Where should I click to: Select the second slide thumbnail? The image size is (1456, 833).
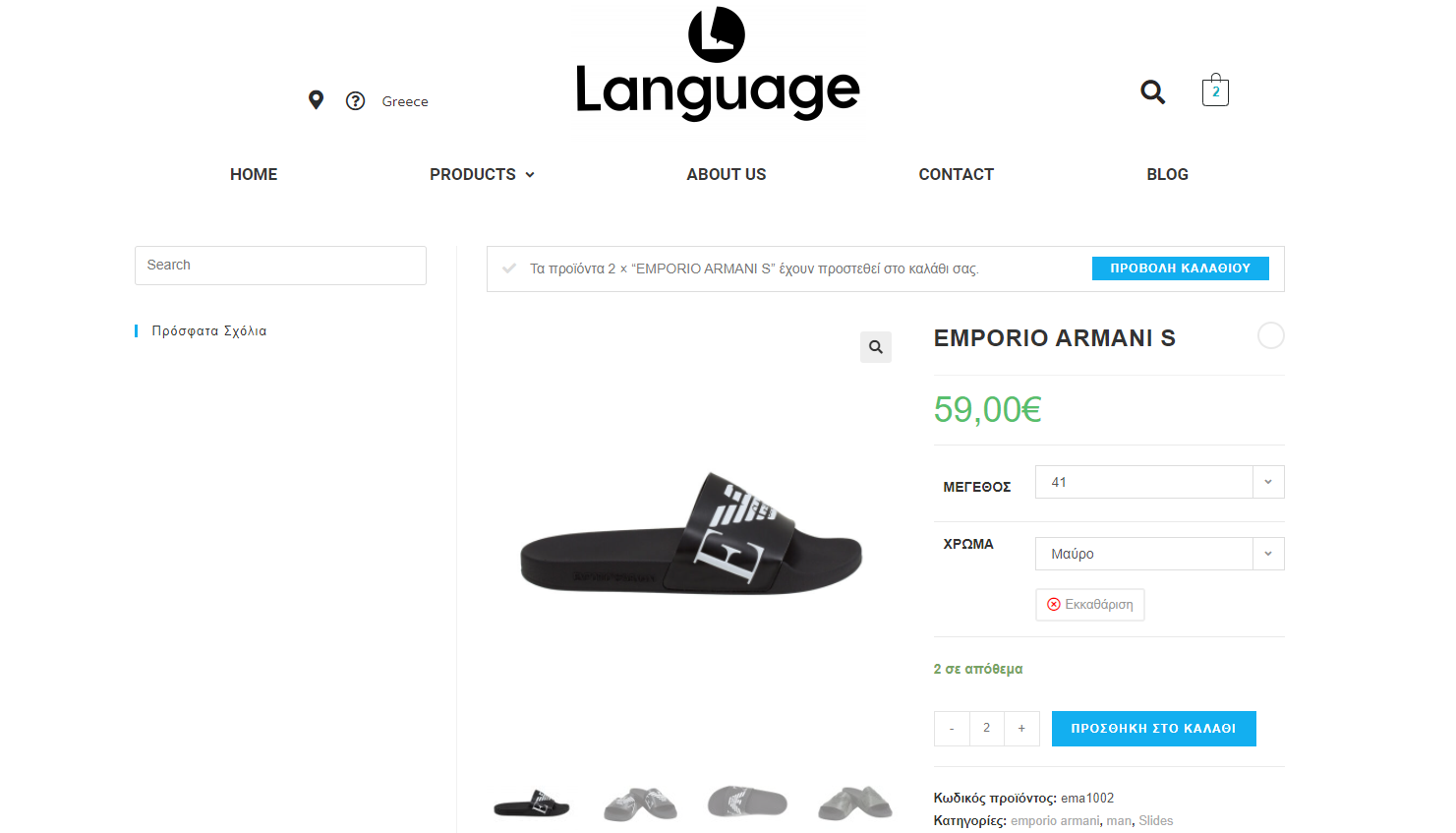tap(640, 803)
